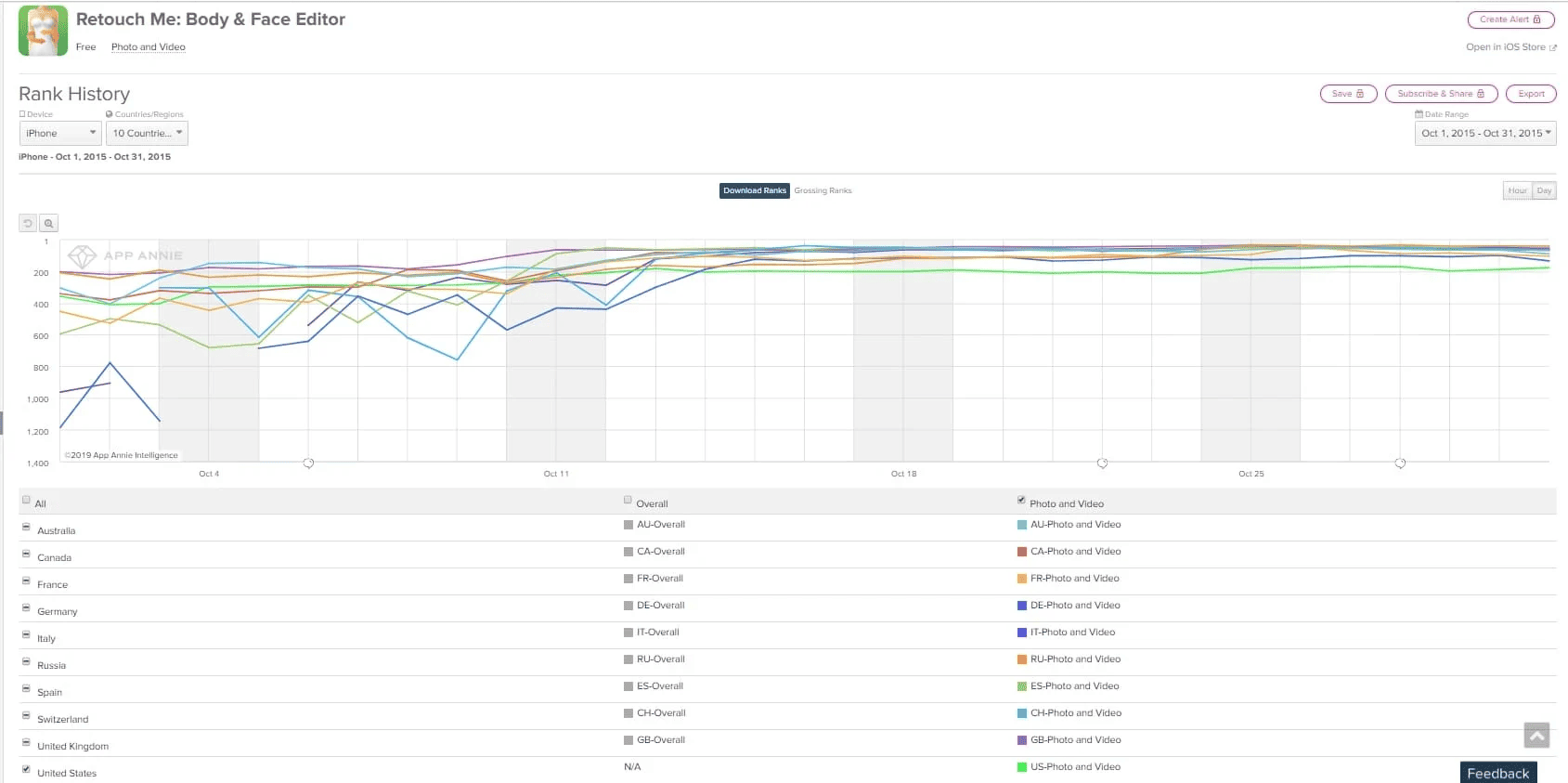Switch to the Grossing Ranks tab
Viewport: 1568px width, 783px height.
pos(823,190)
